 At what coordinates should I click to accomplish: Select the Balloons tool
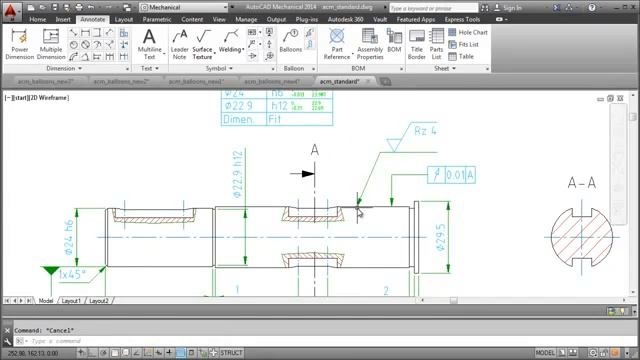click(x=291, y=41)
